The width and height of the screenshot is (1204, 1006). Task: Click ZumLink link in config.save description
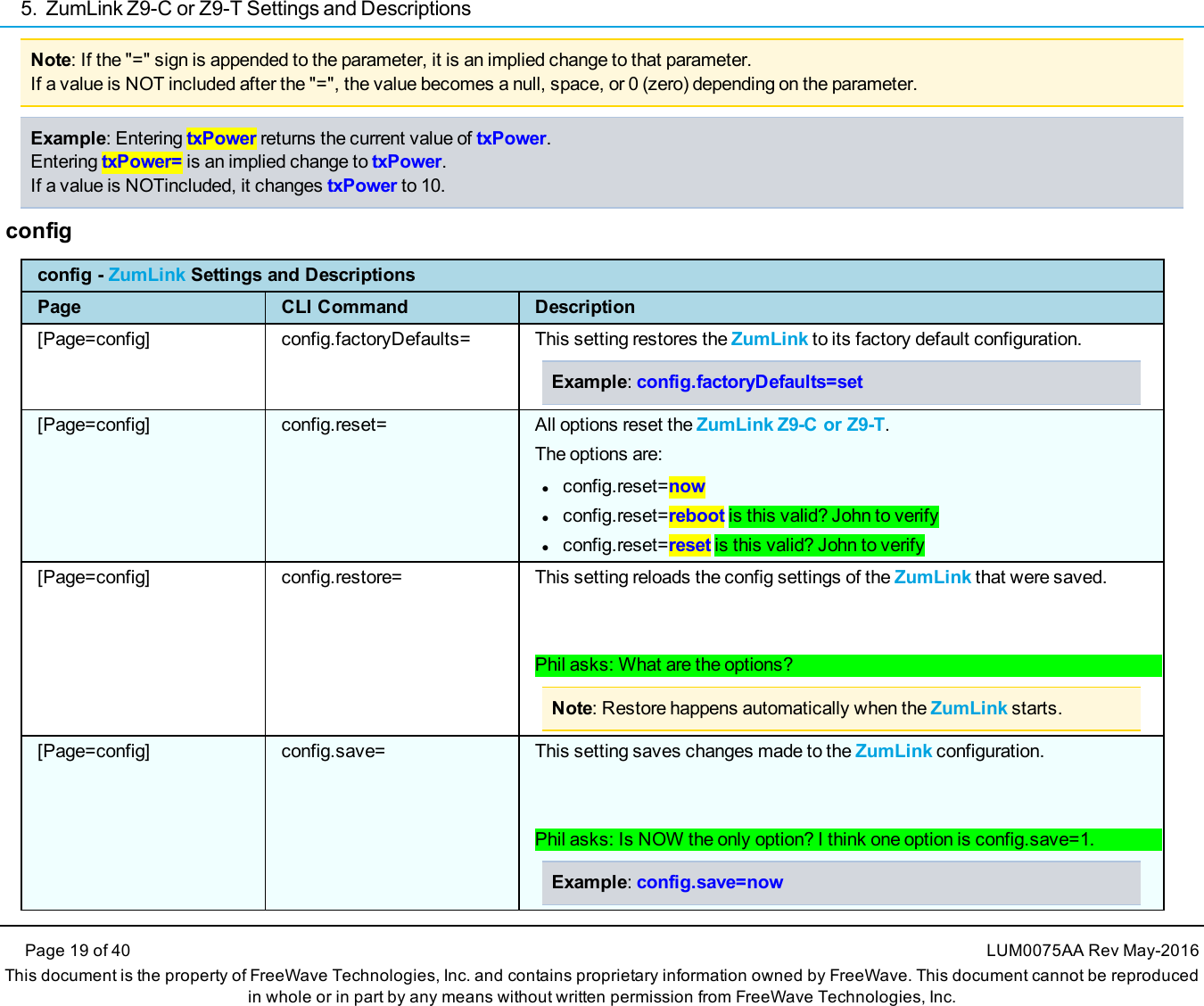[x=894, y=751]
